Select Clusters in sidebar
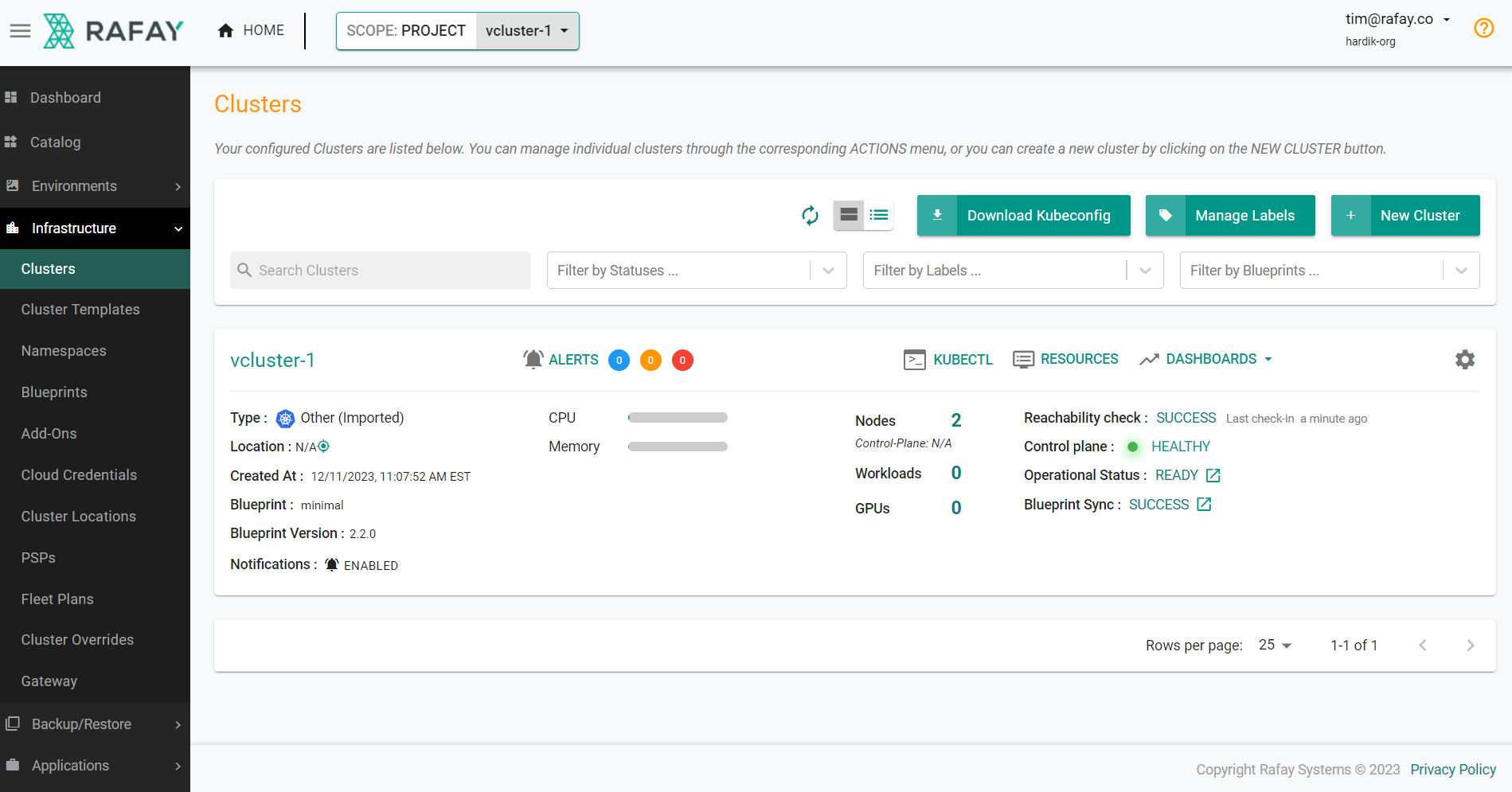This screenshot has height=792, width=1512. [95, 269]
